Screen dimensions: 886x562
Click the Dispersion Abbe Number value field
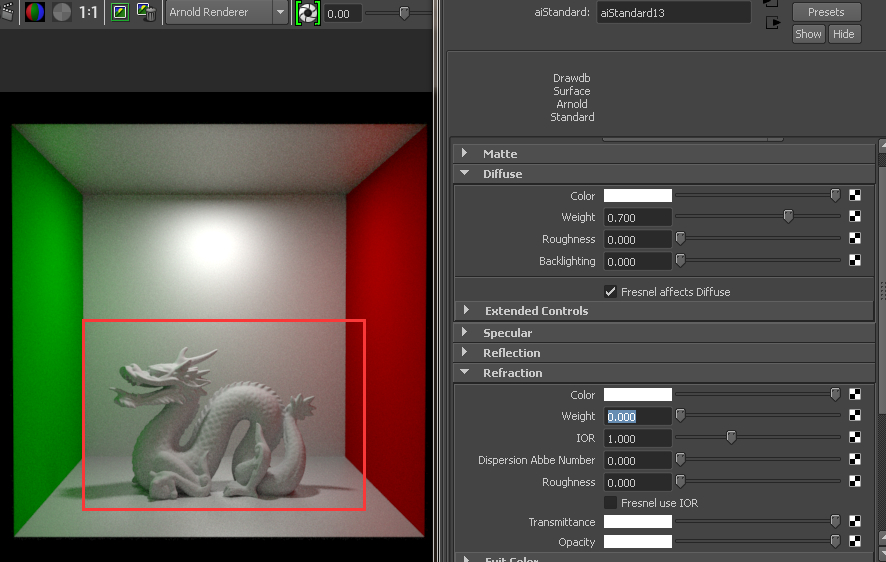(637, 460)
